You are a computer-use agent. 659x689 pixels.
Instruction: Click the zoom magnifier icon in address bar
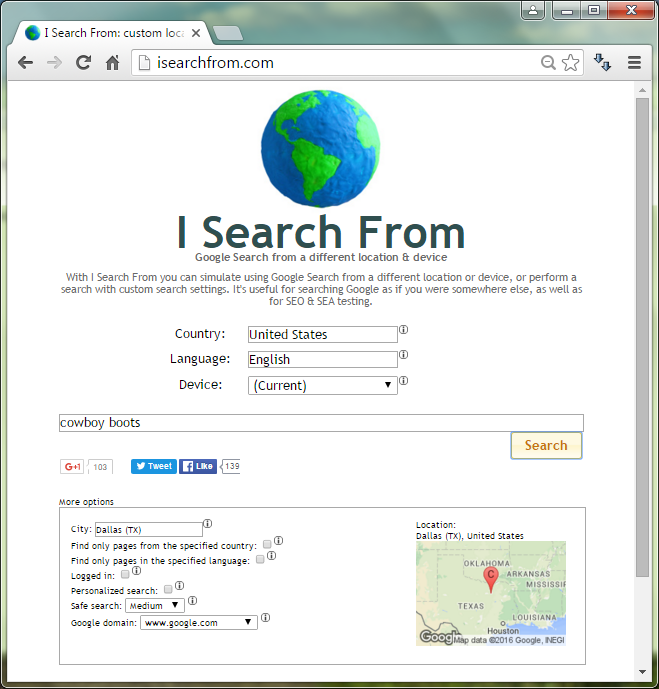point(548,62)
